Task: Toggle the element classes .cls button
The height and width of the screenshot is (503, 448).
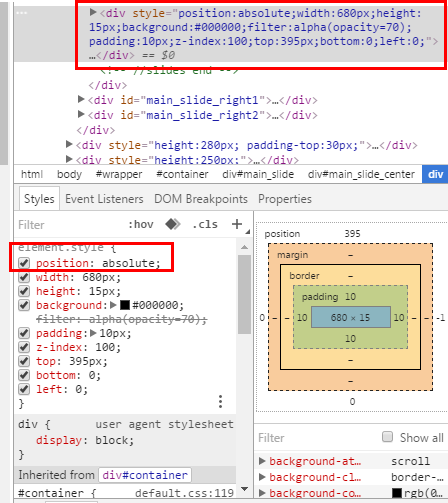Action: (x=205, y=224)
